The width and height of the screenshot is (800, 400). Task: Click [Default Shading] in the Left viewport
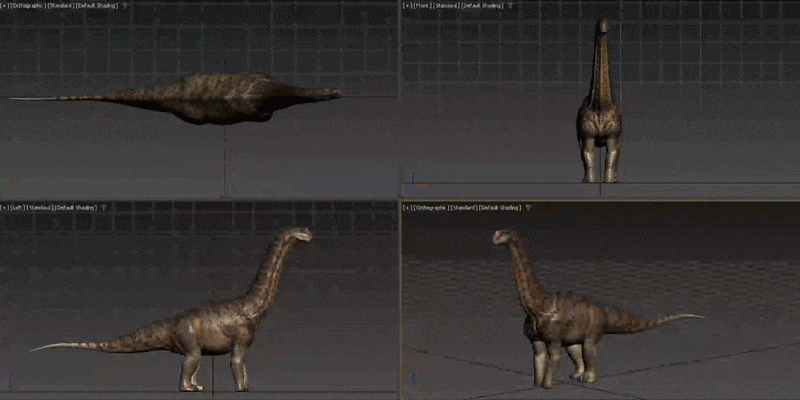pos(77,208)
